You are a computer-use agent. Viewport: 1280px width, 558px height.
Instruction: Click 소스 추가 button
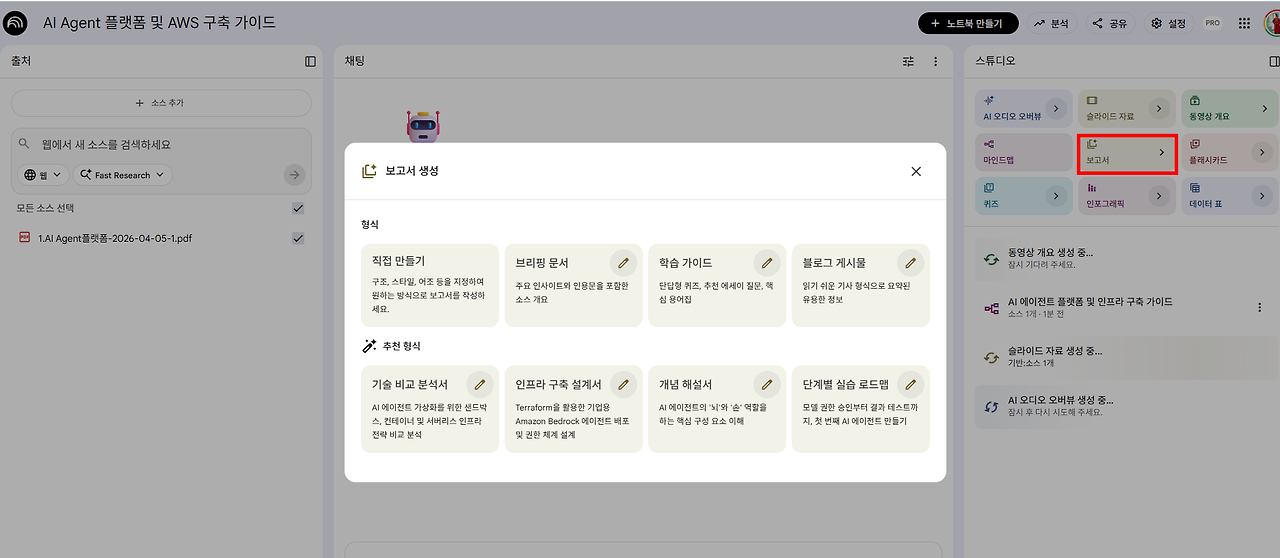click(x=161, y=103)
